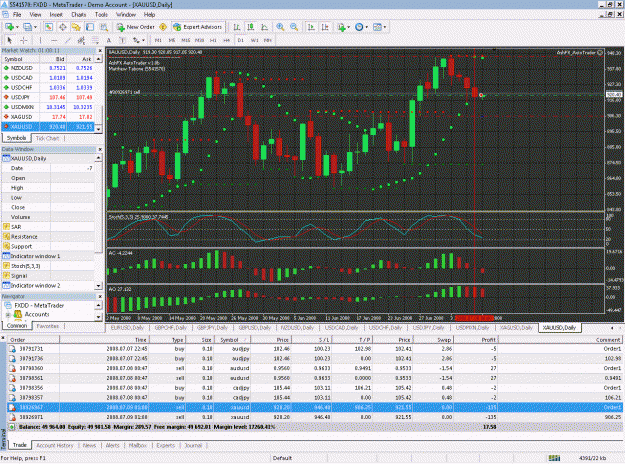Image resolution: width=625 pixels, height=464 pixels.
Task: Switch timeframe to W1
Action: 254,40
